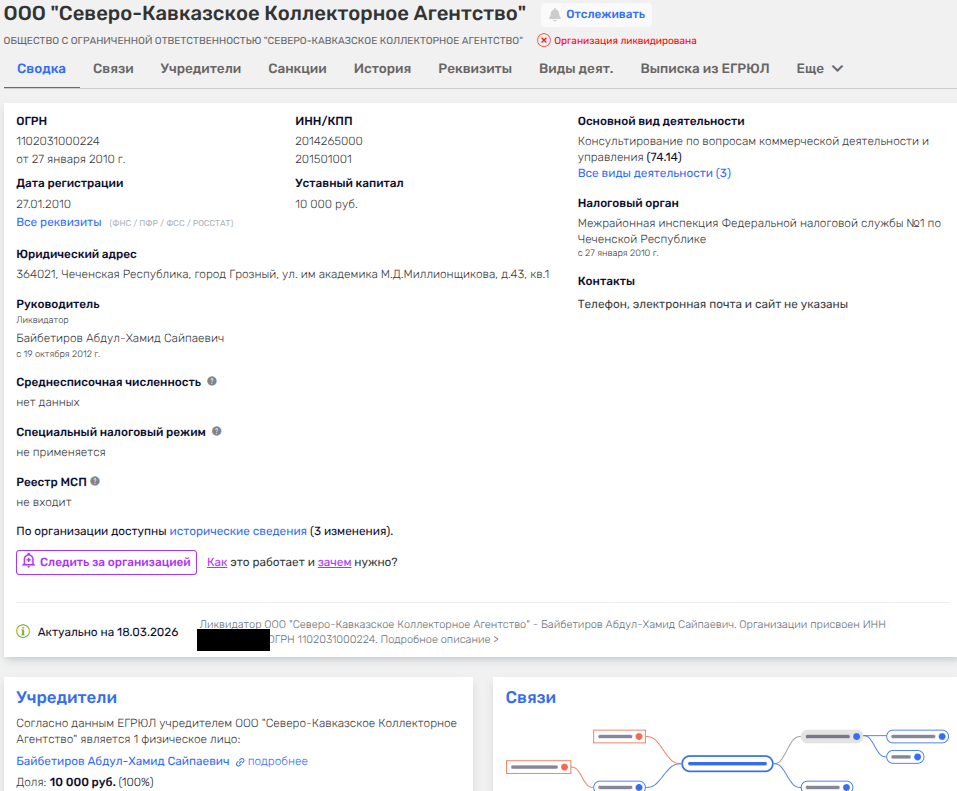Switch to the Связи tab
The width and height of the screenshot is (957, 791).
pos(113,69)
